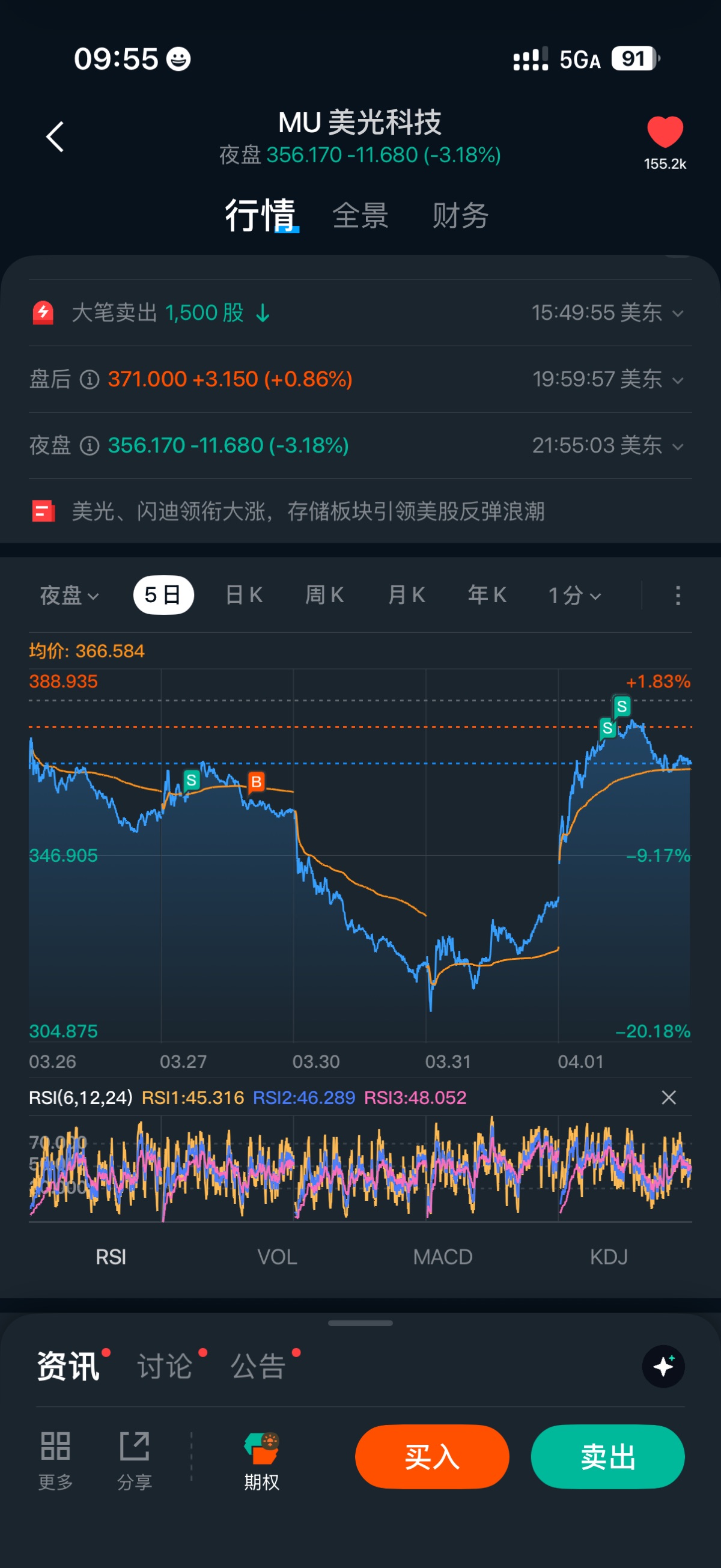This screenshot has width=721, height=1568.
Task: Tap the 夜盘 info circle icon
Action: click(x=90, y=446)
